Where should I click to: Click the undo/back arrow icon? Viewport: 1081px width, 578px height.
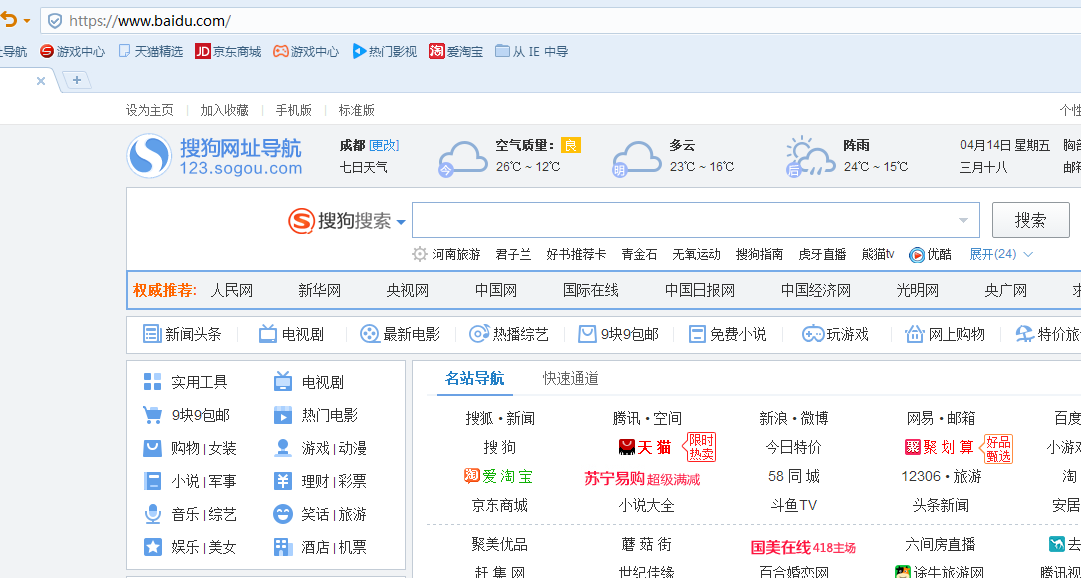[8, 20]
